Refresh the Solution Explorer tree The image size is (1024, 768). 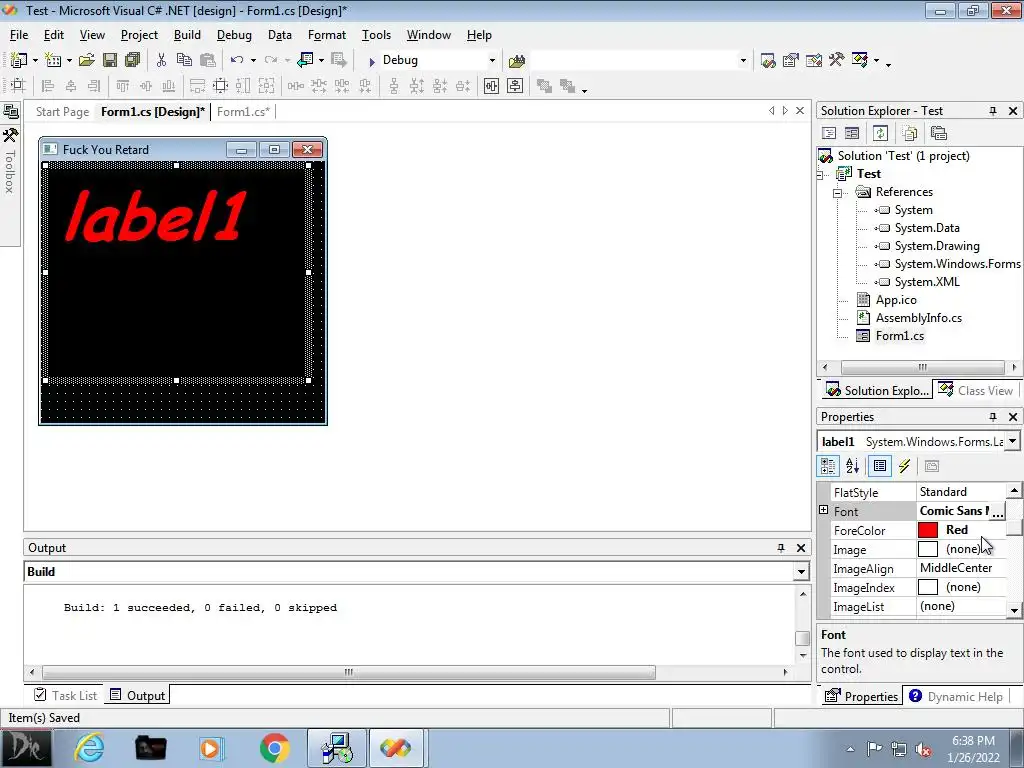880,133
